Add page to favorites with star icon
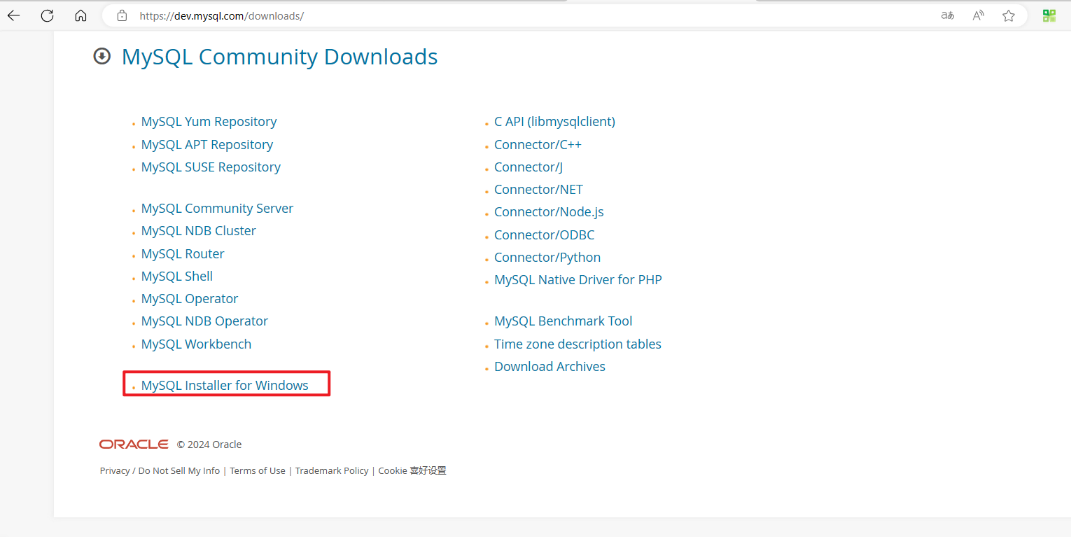 pos(1009,16)
